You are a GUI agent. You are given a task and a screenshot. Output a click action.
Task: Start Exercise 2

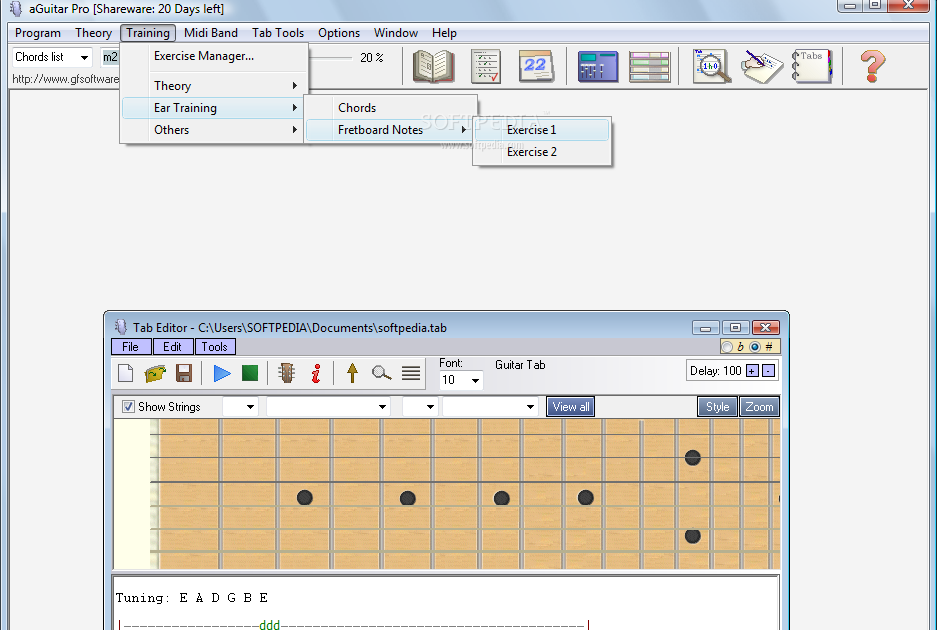point(542,152)
